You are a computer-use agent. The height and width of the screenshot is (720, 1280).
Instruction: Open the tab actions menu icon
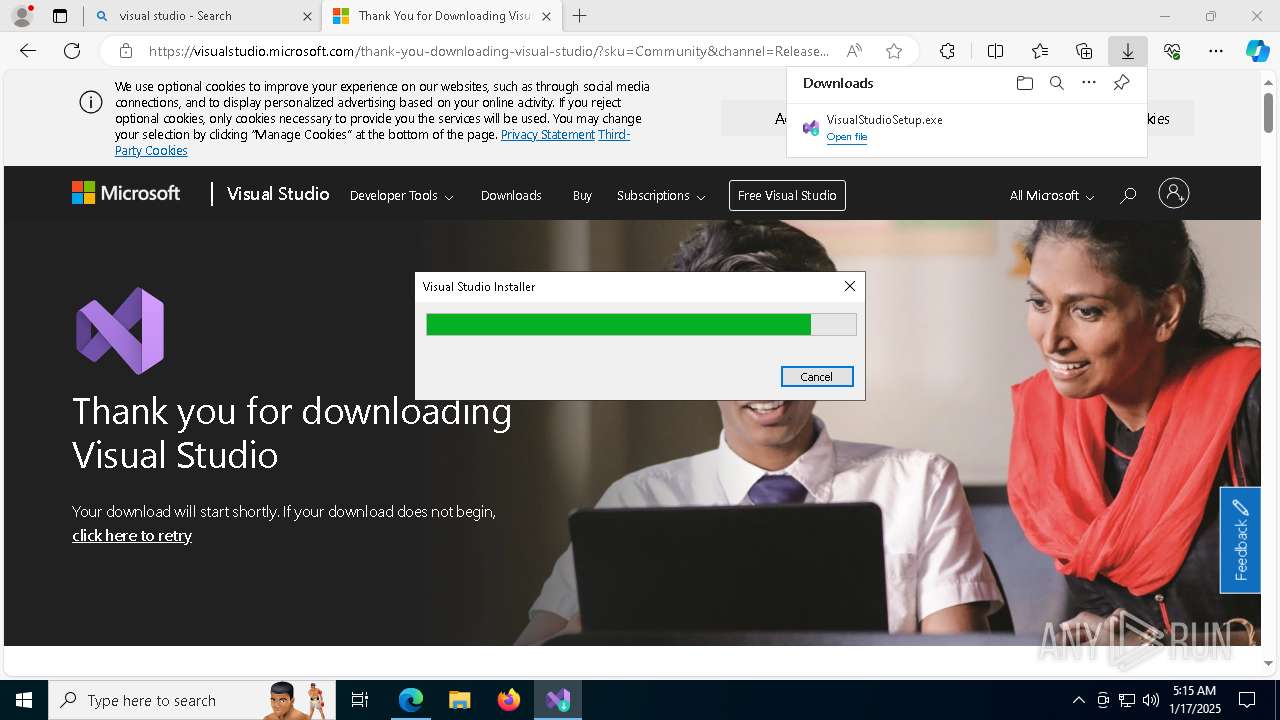point(60,16)
